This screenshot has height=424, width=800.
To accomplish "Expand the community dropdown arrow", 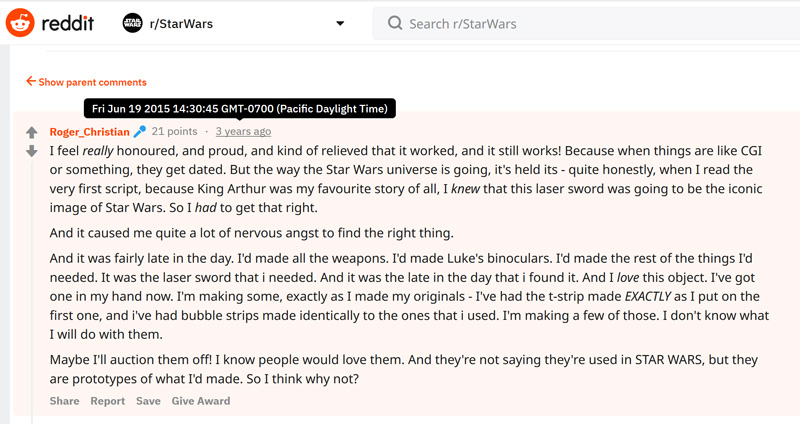I will point(340,23).
